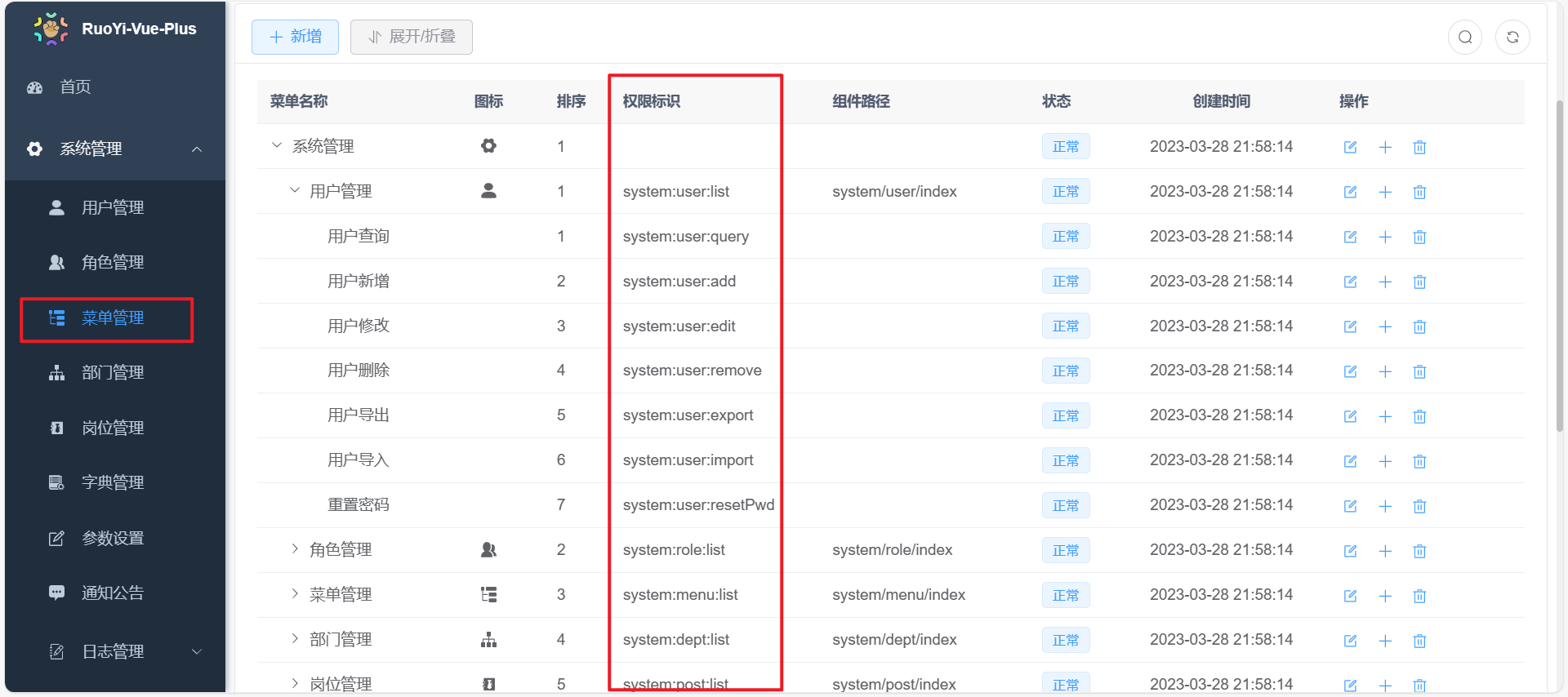Click the 新增 button

[295, 37]
